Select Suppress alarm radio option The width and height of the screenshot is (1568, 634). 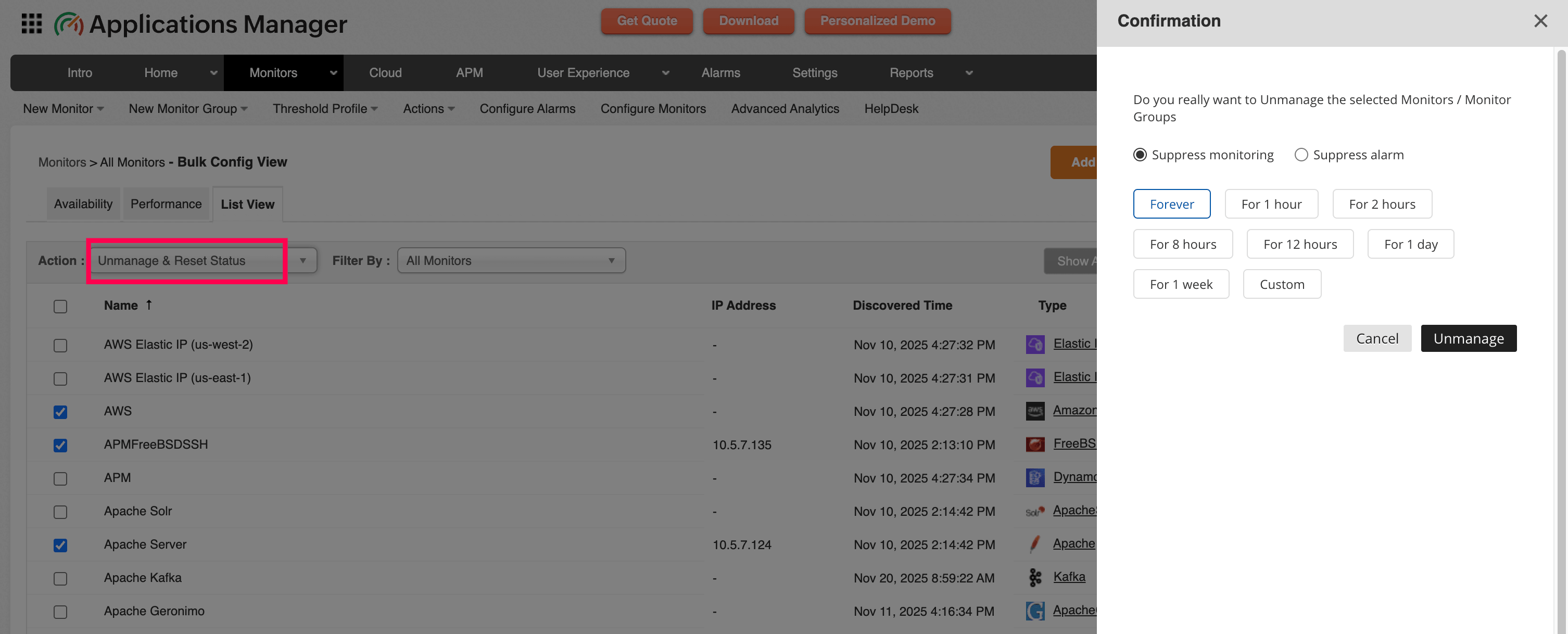(x=1301, y=155)
